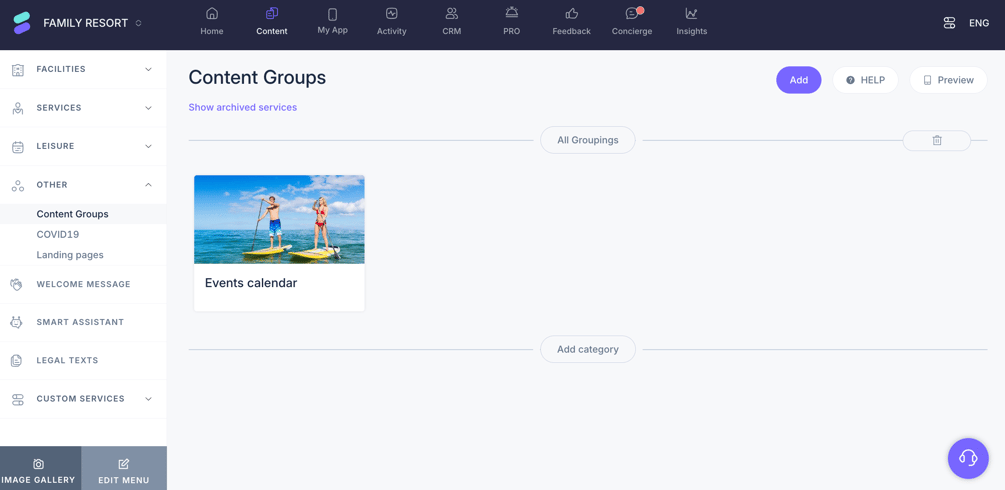Open the Home icon in top navigation
The width and height of the screenshot is (1005, 490).
click(212, 13)
